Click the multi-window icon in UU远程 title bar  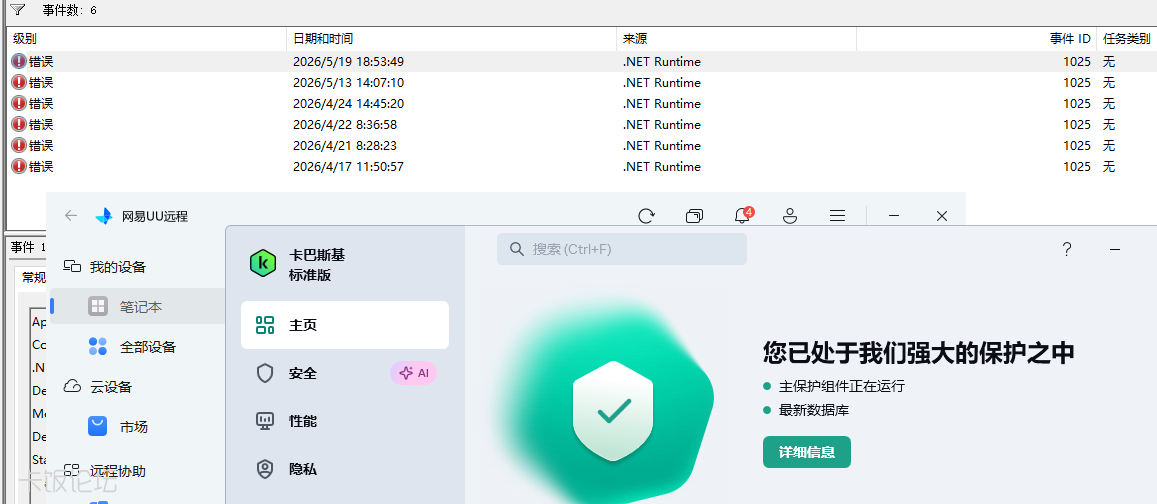click(694, 215)
